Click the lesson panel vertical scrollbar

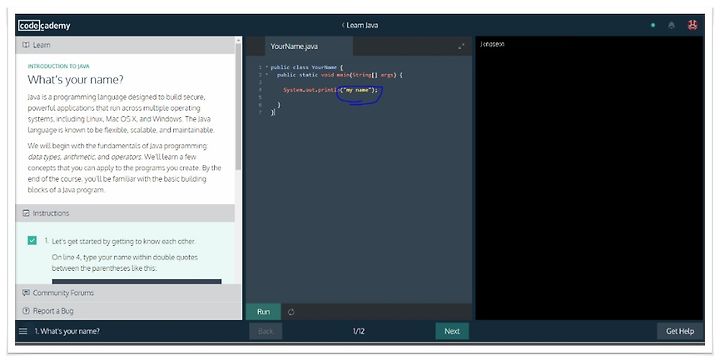click(238, 106)
